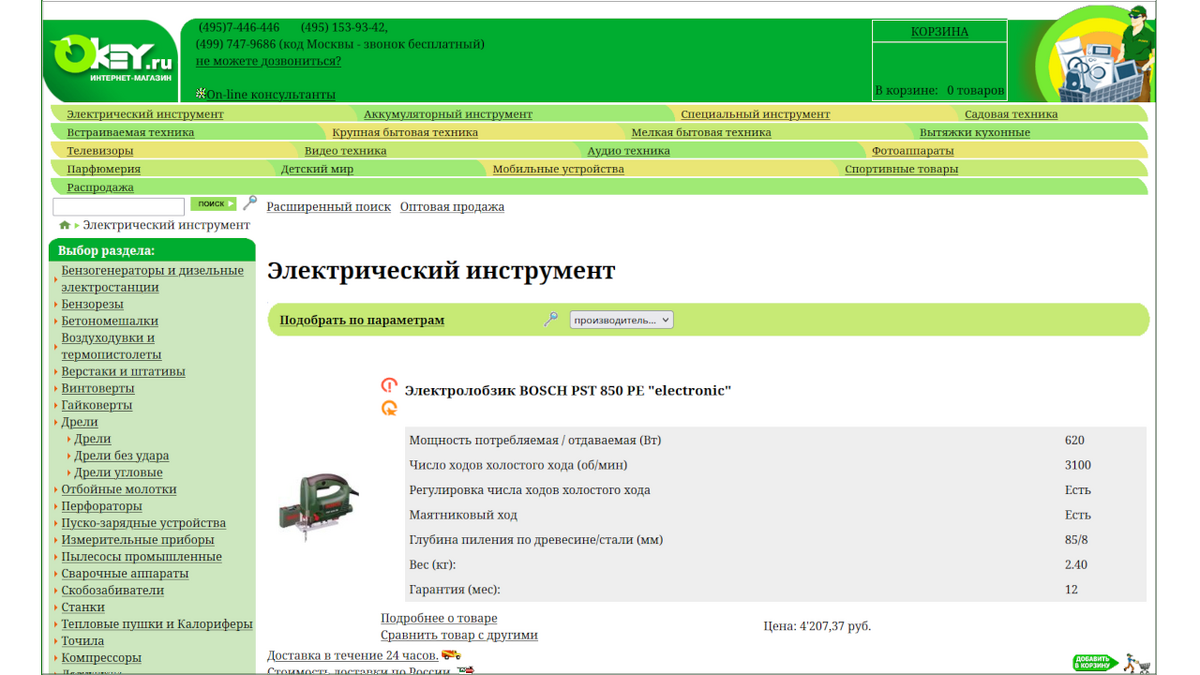
Task: Open Специальный инструмент menu category
Action: pos(755,114)
